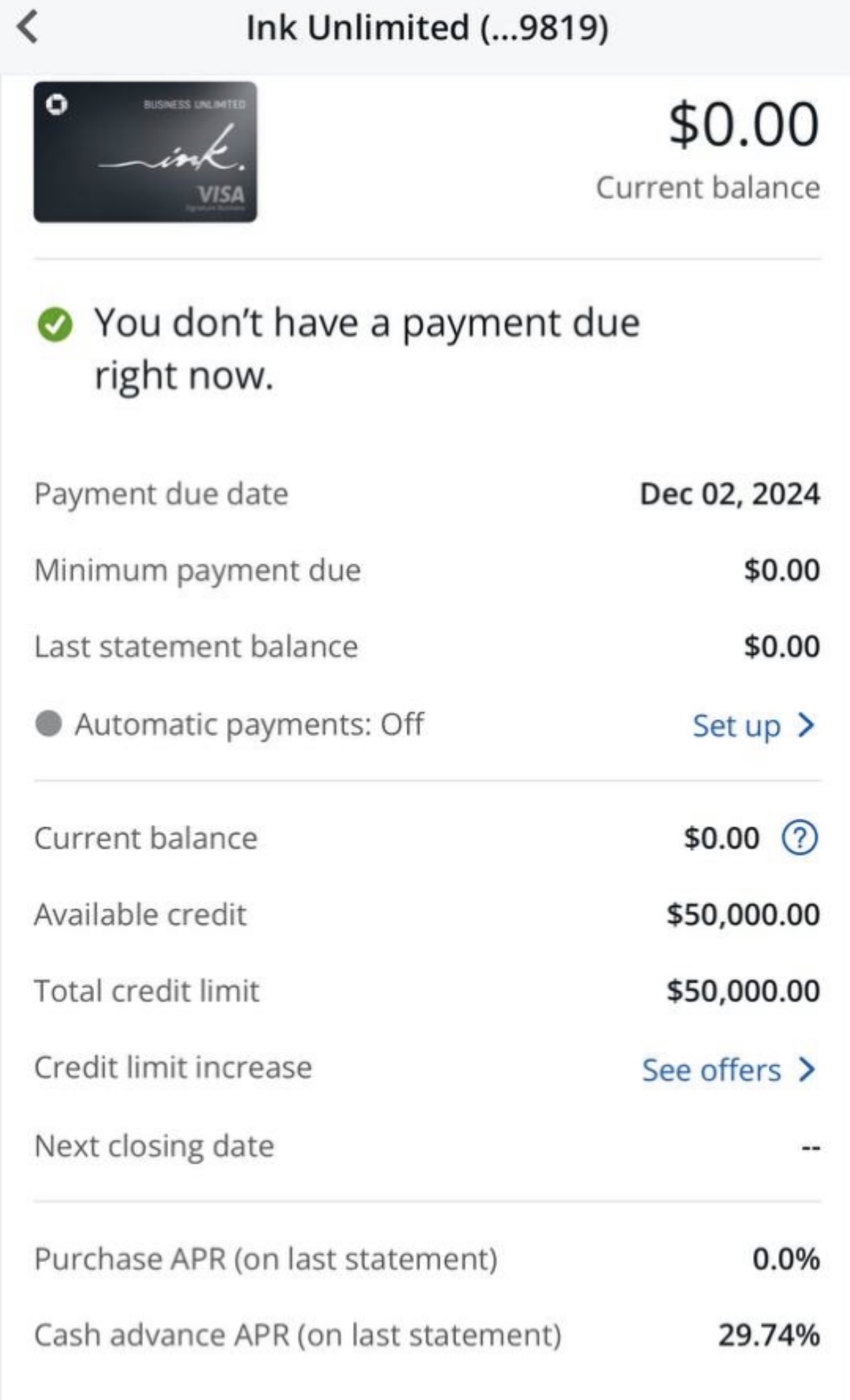Image resolution: width=850 pixels, height=1400 pixels.
Task: Tap the Next closing date row
Action: (x=427, y=1146)
